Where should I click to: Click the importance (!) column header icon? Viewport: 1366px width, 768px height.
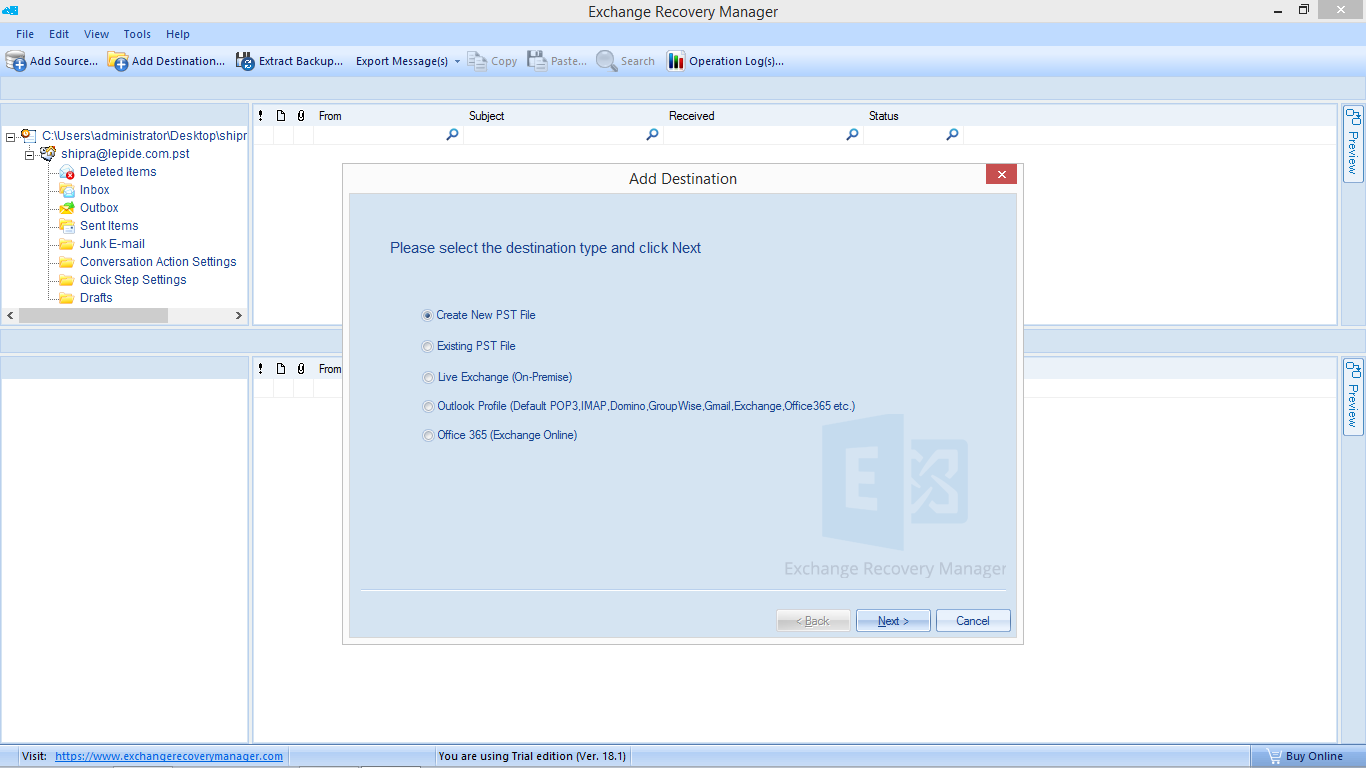pos(261,116)
